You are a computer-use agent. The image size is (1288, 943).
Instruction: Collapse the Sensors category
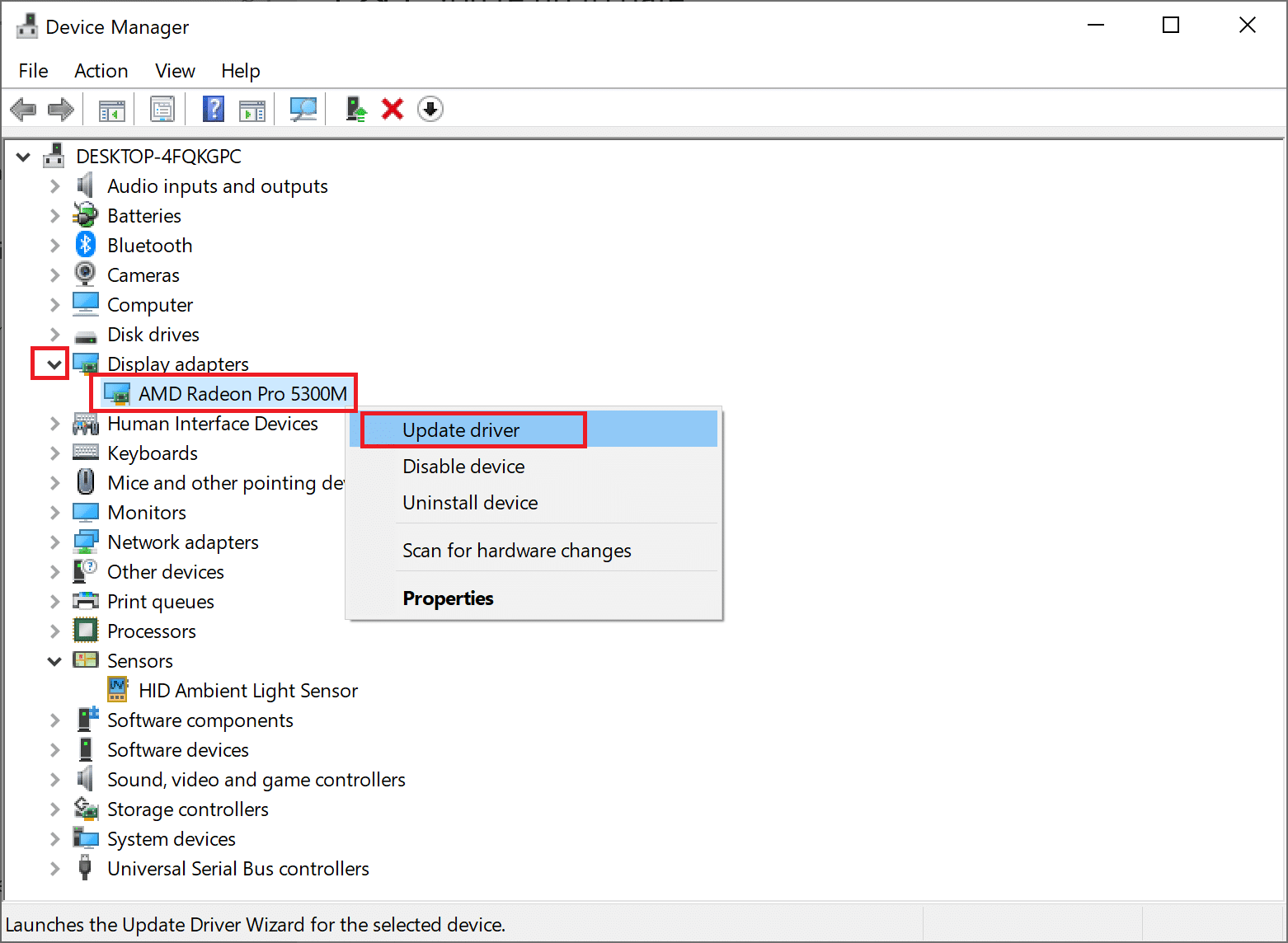coord(54,660)
